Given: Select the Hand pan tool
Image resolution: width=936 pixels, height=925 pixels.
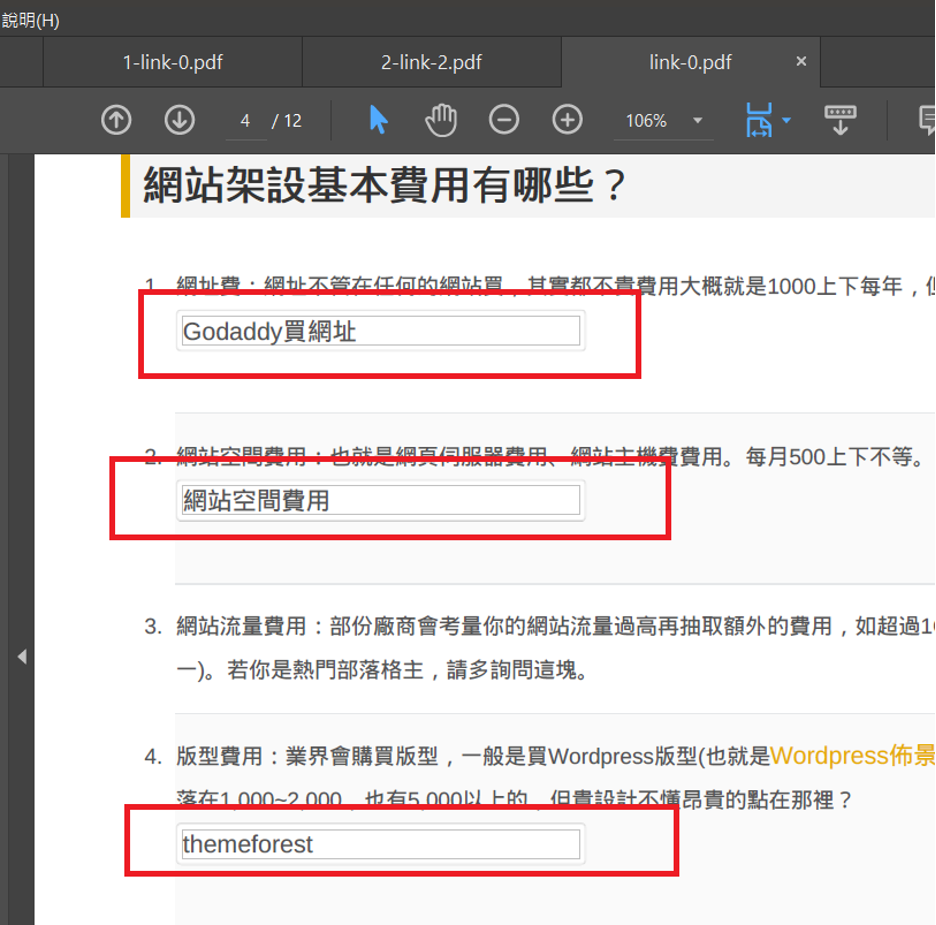Looking at the screenshot, I should pos(440,120).
